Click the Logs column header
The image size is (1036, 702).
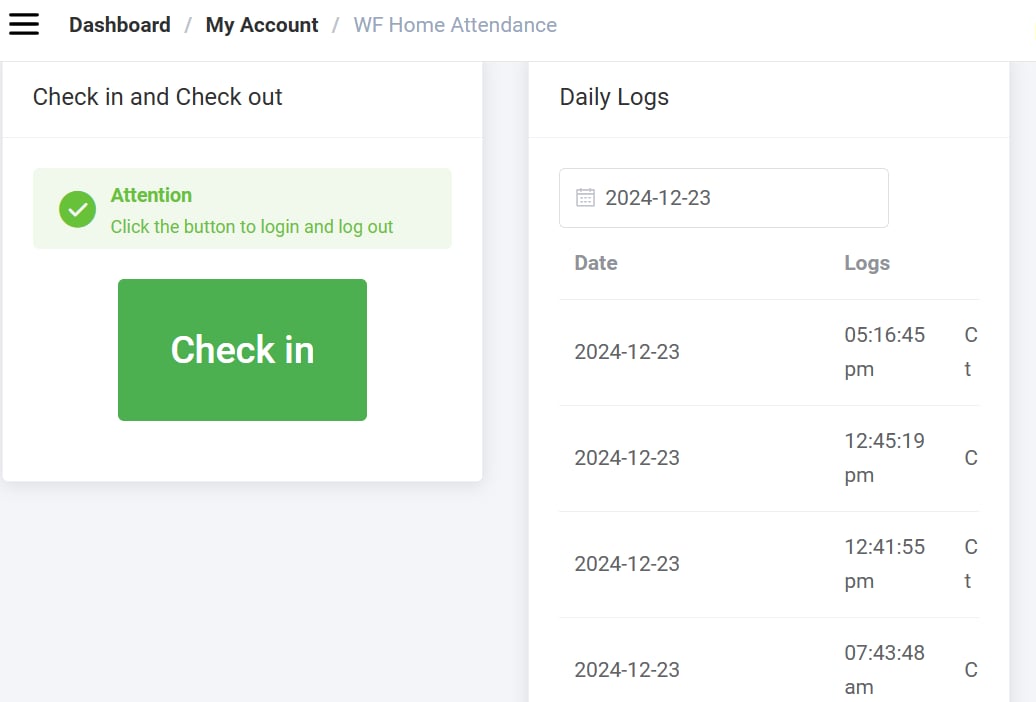point(867,263)
